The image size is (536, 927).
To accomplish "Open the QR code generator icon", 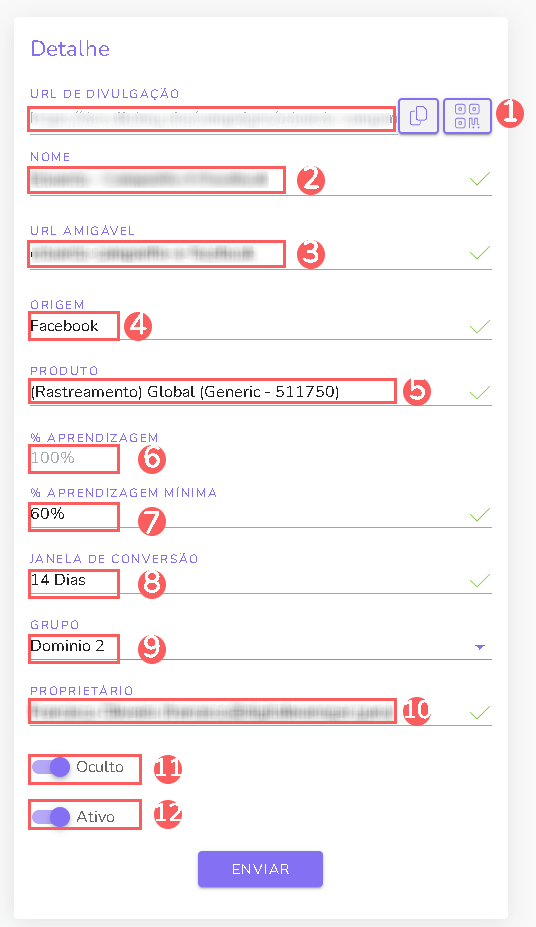I will pyautogui.click(x=467, y=116).
